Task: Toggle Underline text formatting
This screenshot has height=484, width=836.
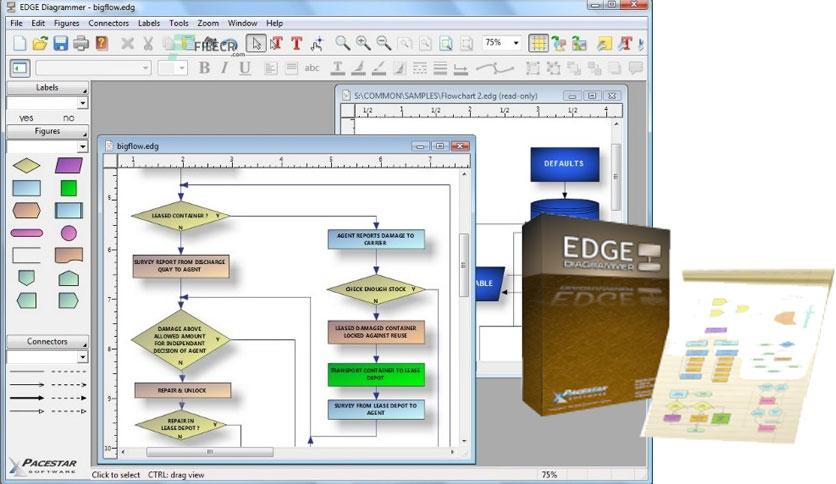Action: 245,68
